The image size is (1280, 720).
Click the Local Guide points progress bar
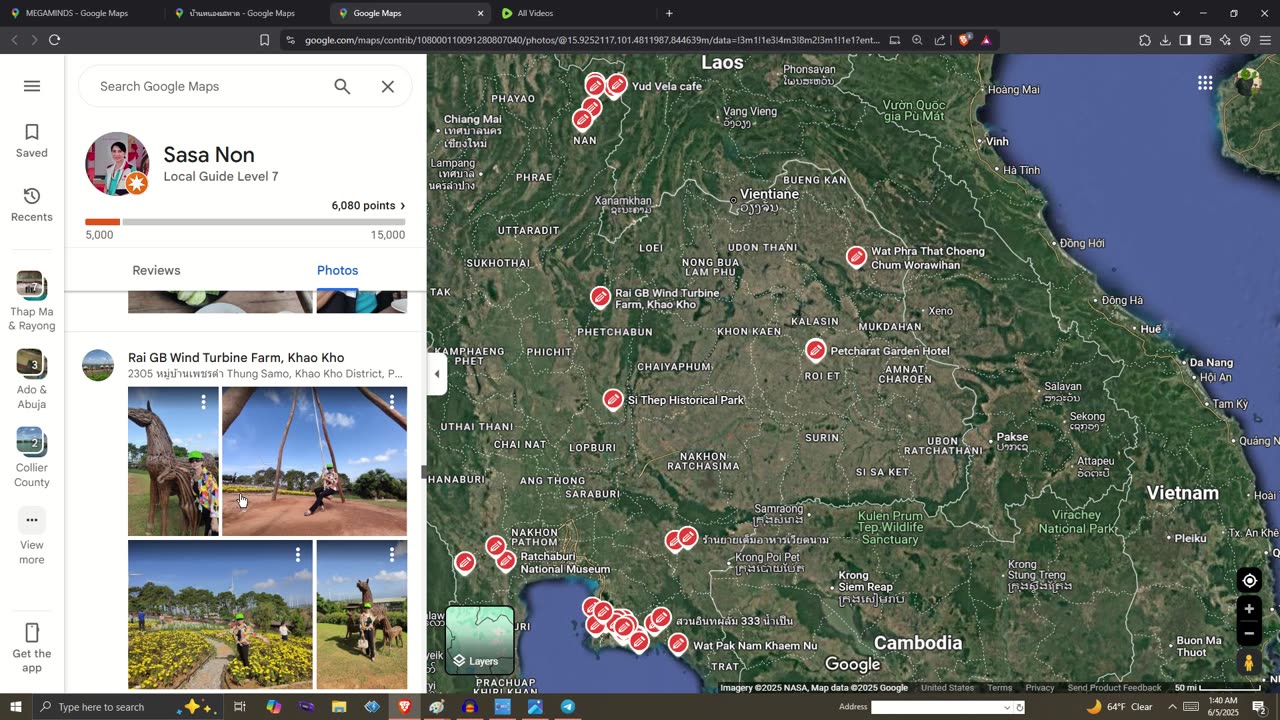245,222
